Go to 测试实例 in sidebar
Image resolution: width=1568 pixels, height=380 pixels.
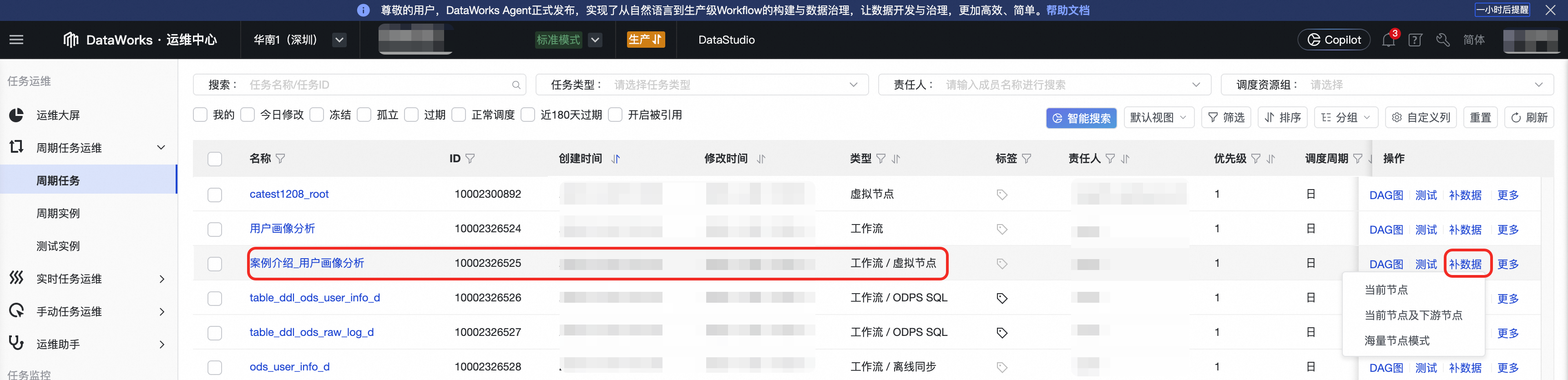point(58,246)
